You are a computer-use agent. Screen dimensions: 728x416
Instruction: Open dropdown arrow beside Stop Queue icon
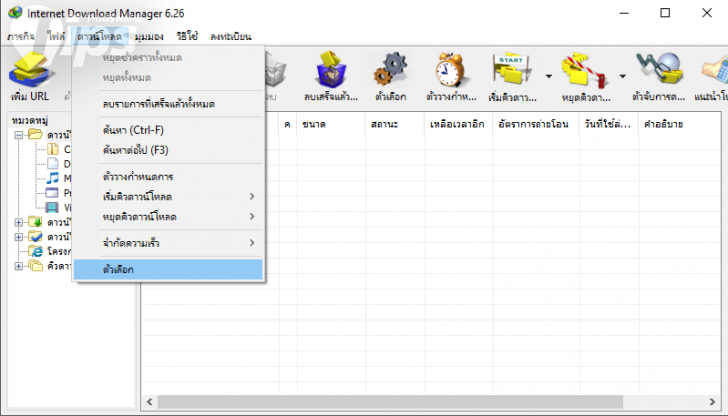pyautogui.click(x=623, y=76)
